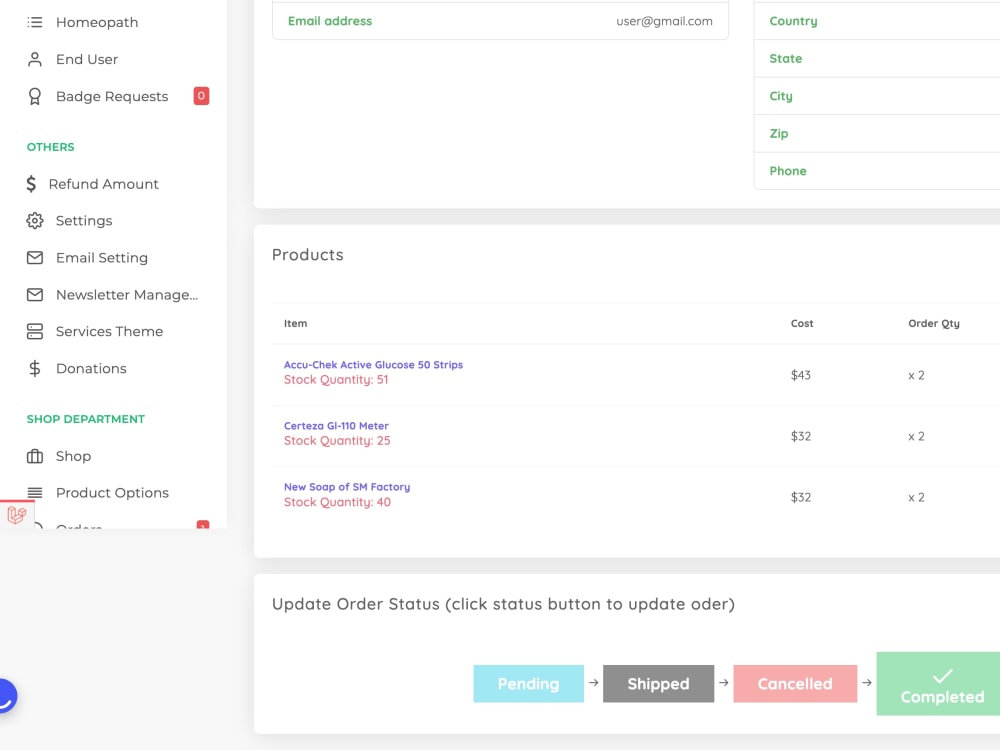This screenshot has width=1000, height=750.
Task: Select the Badge Requests ribbon icon
Action: tap(34, 96)
